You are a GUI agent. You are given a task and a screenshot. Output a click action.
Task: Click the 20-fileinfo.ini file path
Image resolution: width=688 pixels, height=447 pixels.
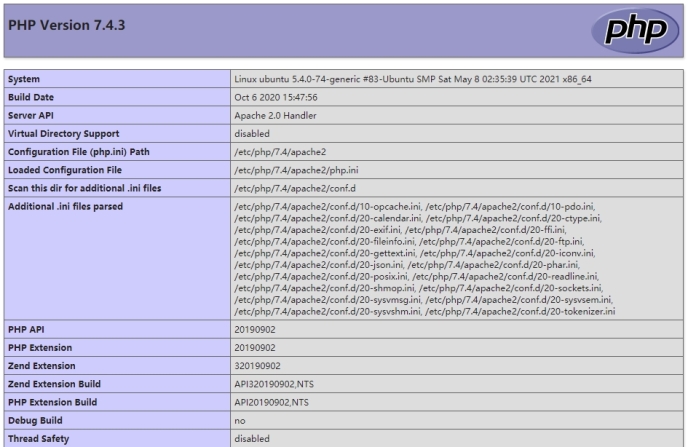click(325, 241)
